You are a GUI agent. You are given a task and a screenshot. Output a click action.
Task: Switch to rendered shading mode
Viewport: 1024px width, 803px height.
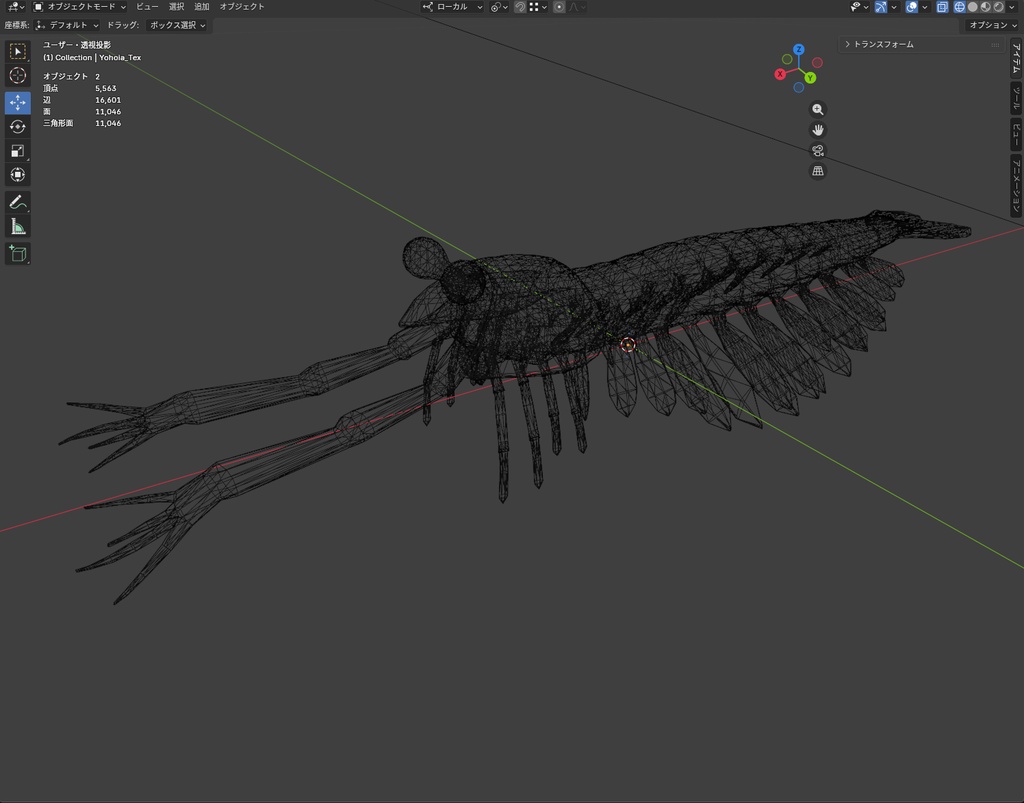coord(999,7)
